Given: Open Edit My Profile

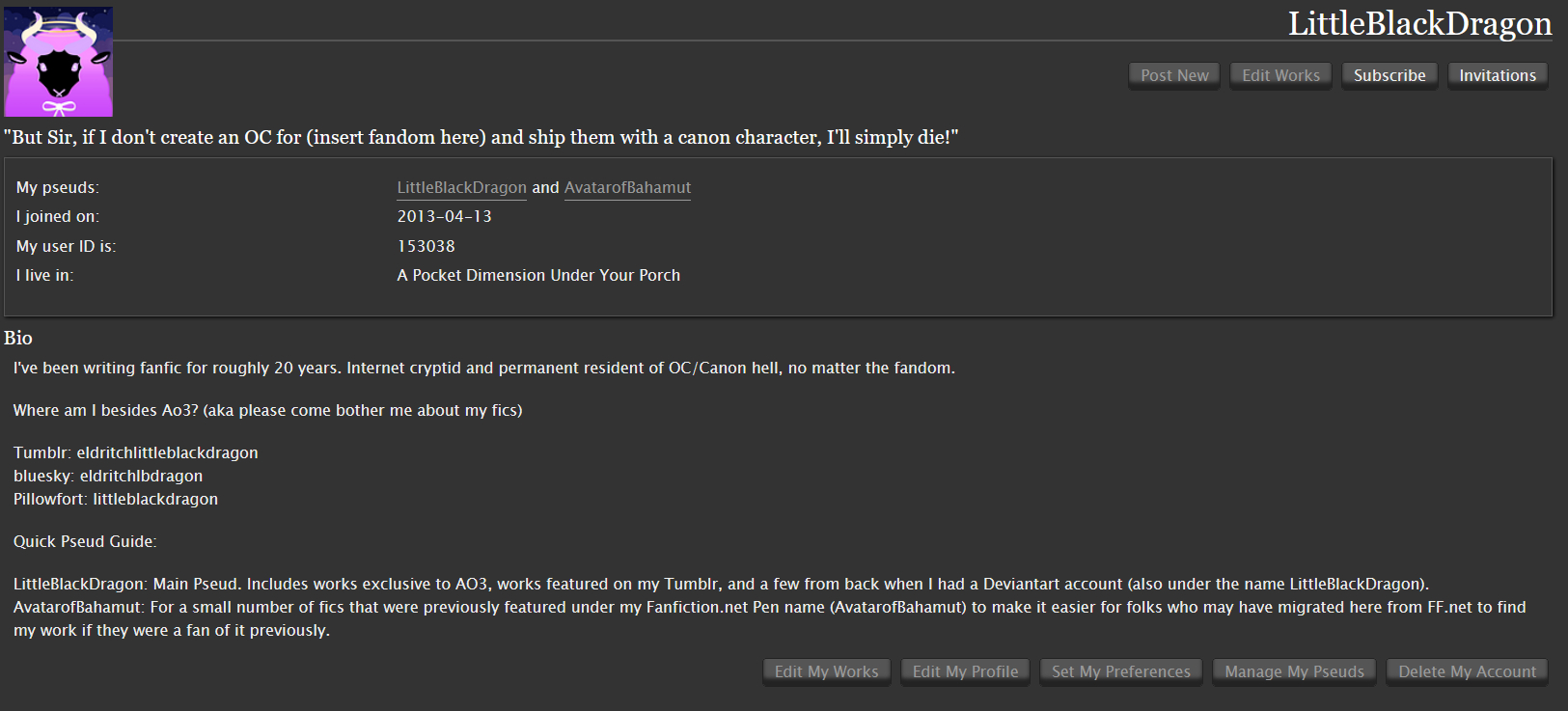Looking at the screenshot, I should (x=965, y=671).
